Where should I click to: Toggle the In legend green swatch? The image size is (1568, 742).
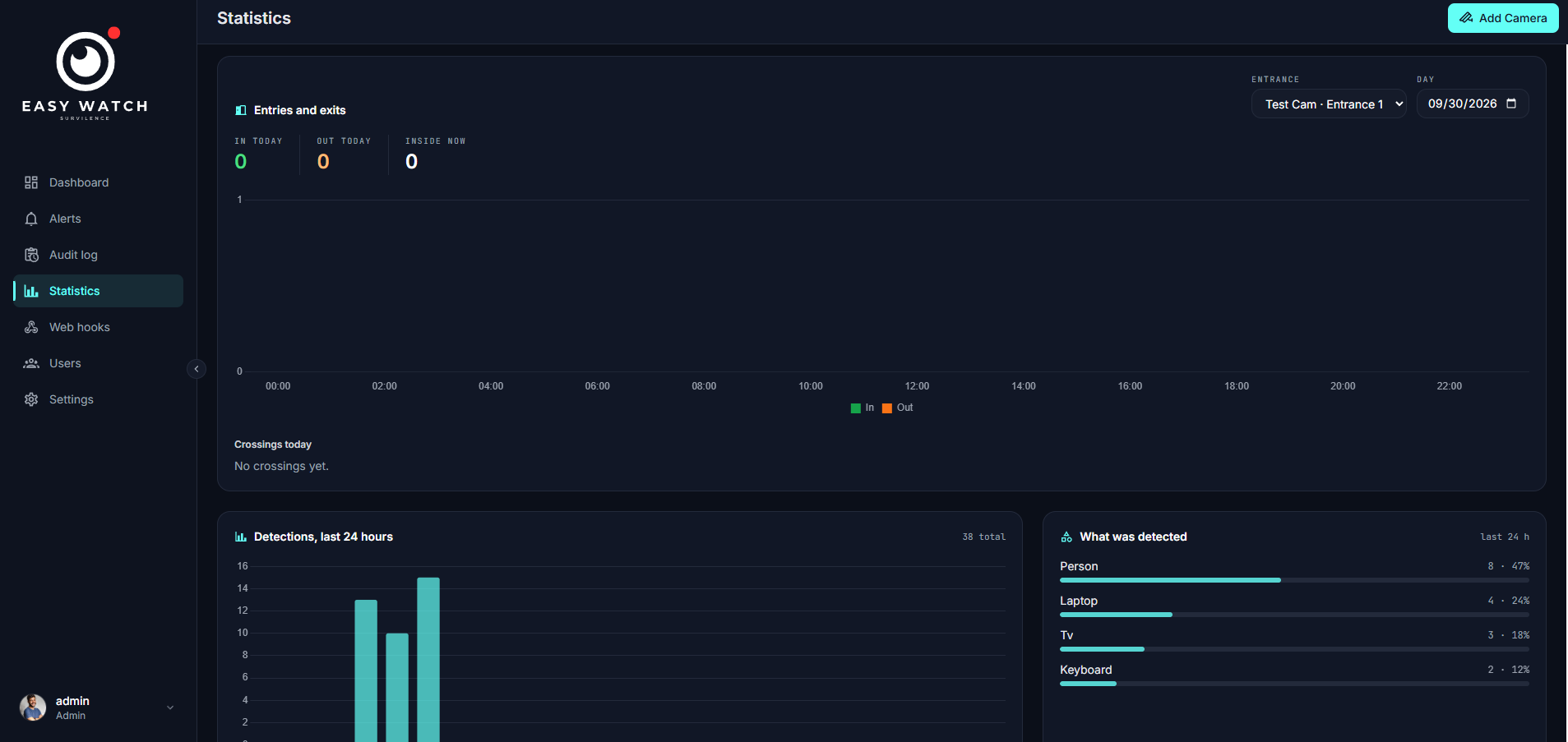pyautogui.click(x=856, y=408)
